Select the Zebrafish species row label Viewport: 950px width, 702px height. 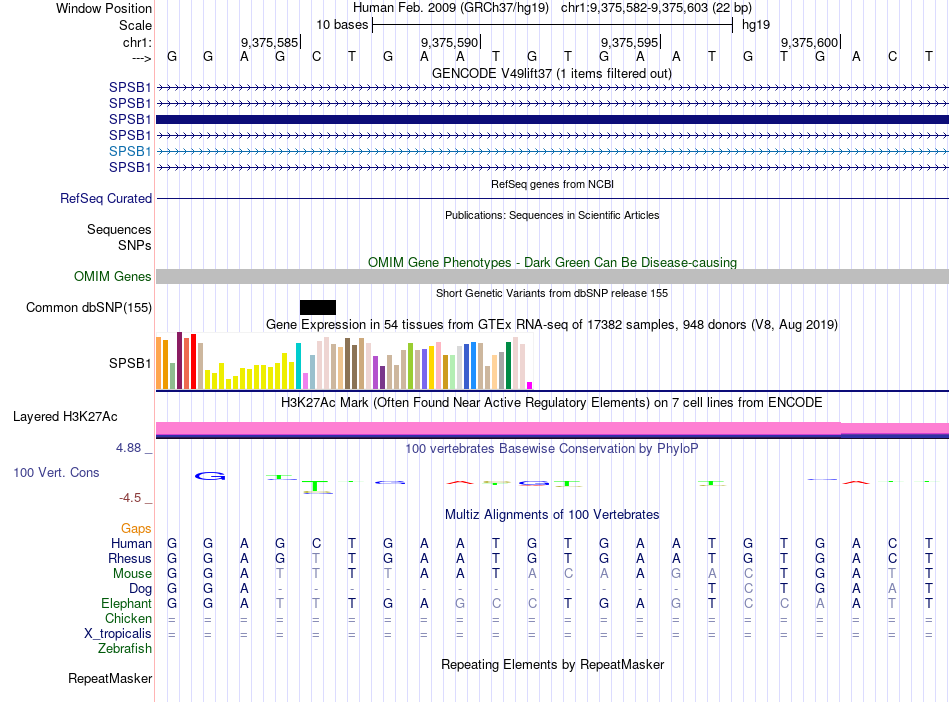[125, 649]
